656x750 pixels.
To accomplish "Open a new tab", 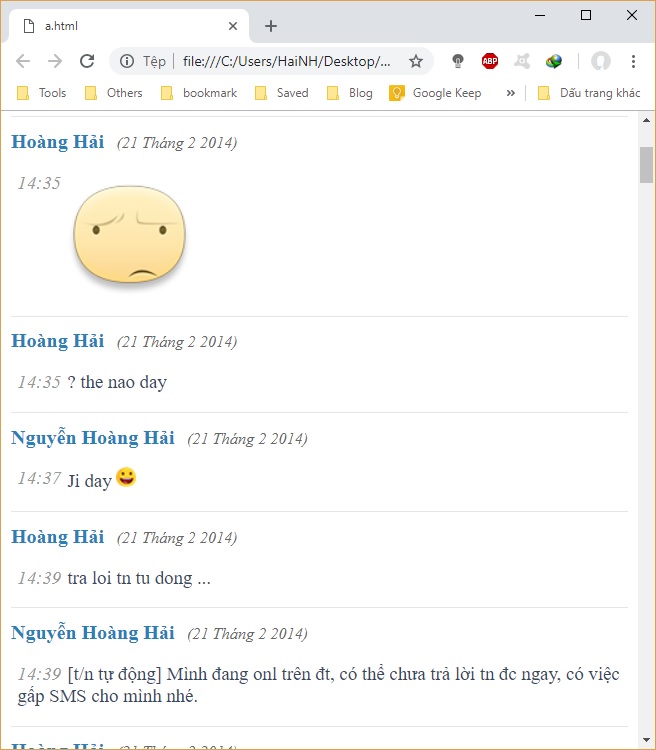I will tap(271, 26).
